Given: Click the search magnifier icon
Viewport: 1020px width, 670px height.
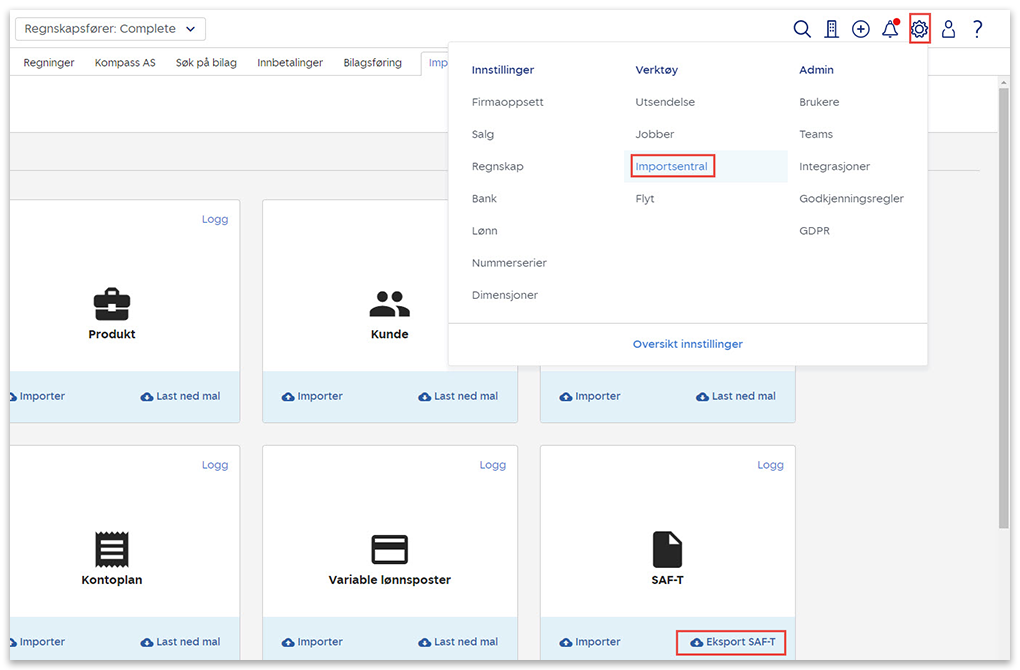Looking at the screenshot, I should pos(802,29).
